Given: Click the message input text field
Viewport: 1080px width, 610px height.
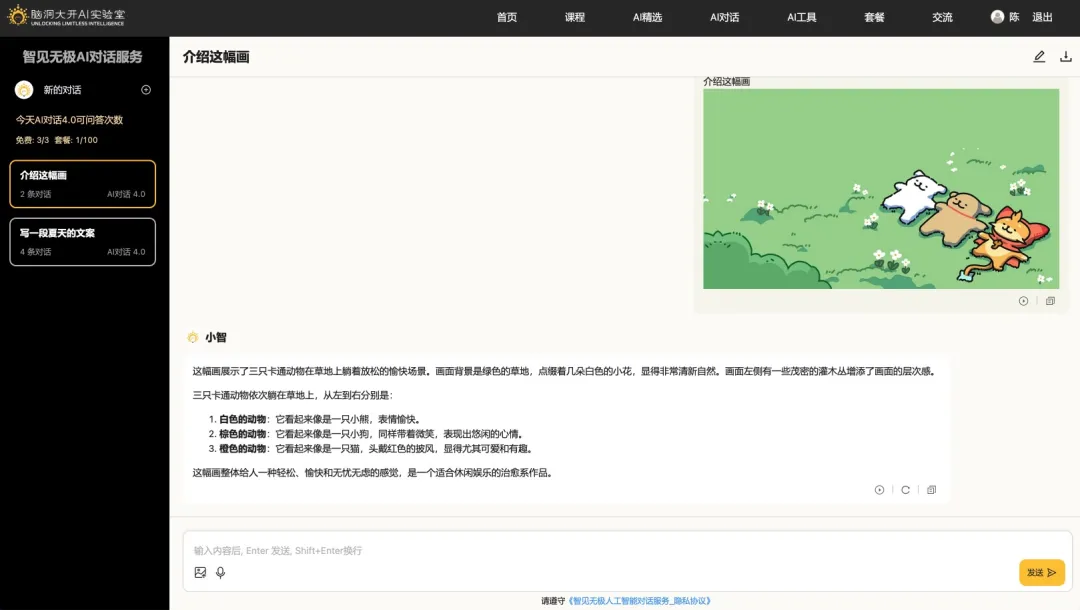Looking at the screenshot, I should tap(600, 551).
